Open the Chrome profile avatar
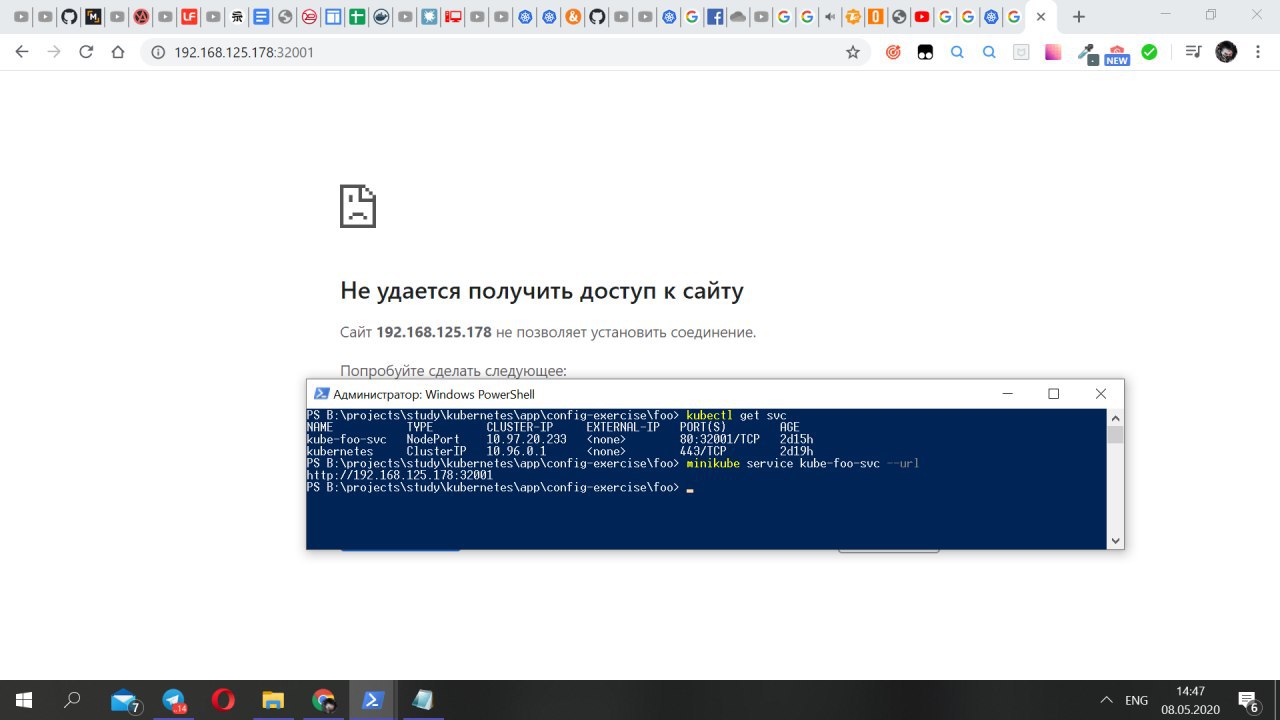Viewport: 1280px width, 720px height. click(x=1226, y=52)
